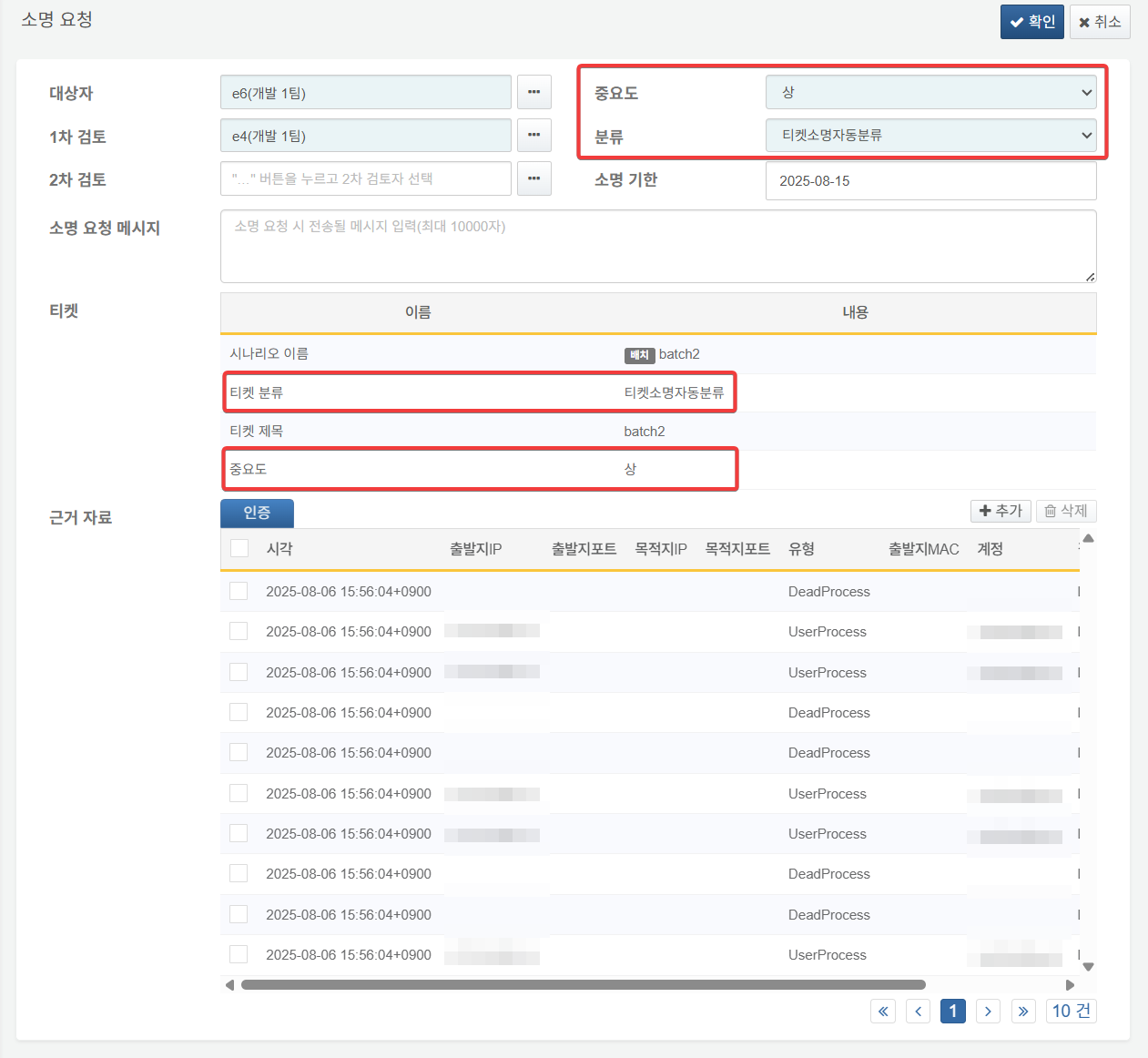Screen dimensions: 1148x1058
Task: Click the horizontal scrollbar under the table
Action: click(x=583, y=984)
